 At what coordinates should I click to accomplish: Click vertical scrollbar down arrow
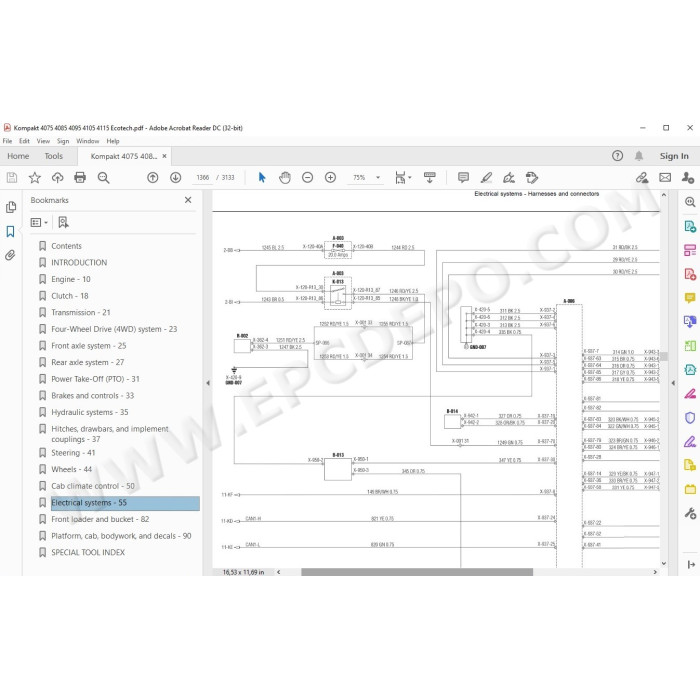(x=664, y=563)
